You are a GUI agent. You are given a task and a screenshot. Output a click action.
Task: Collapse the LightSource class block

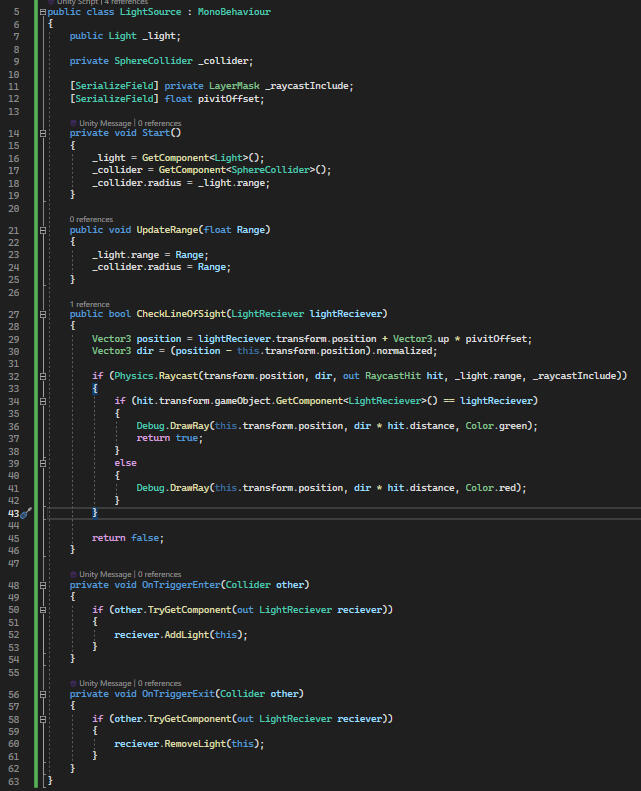[x=42, y=11]
